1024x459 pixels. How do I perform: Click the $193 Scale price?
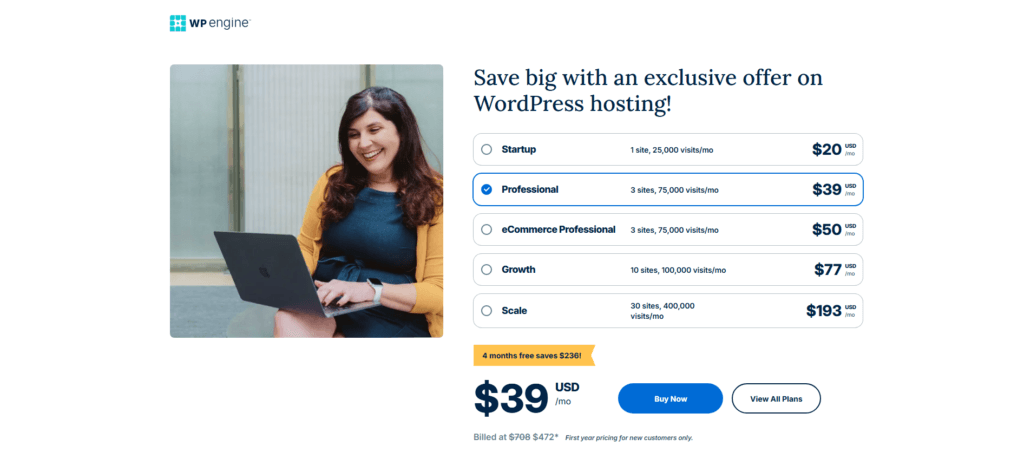831,311
